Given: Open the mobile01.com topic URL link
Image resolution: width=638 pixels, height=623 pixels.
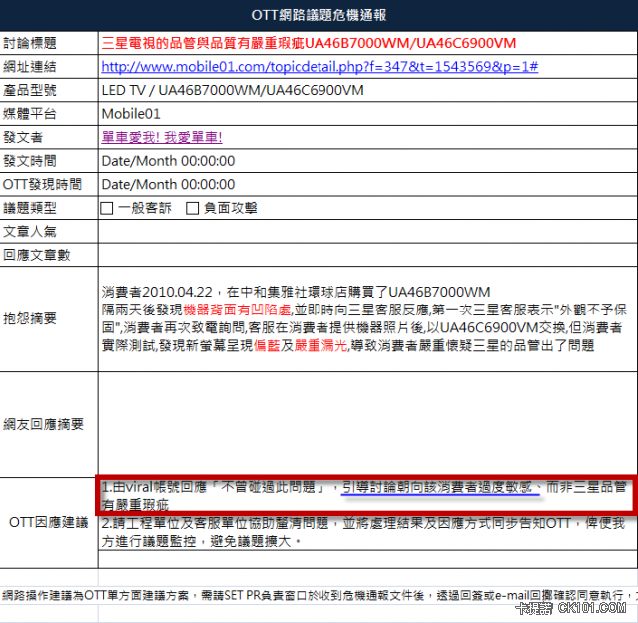Looking at the screenshot, I should [x=320, y=66].
